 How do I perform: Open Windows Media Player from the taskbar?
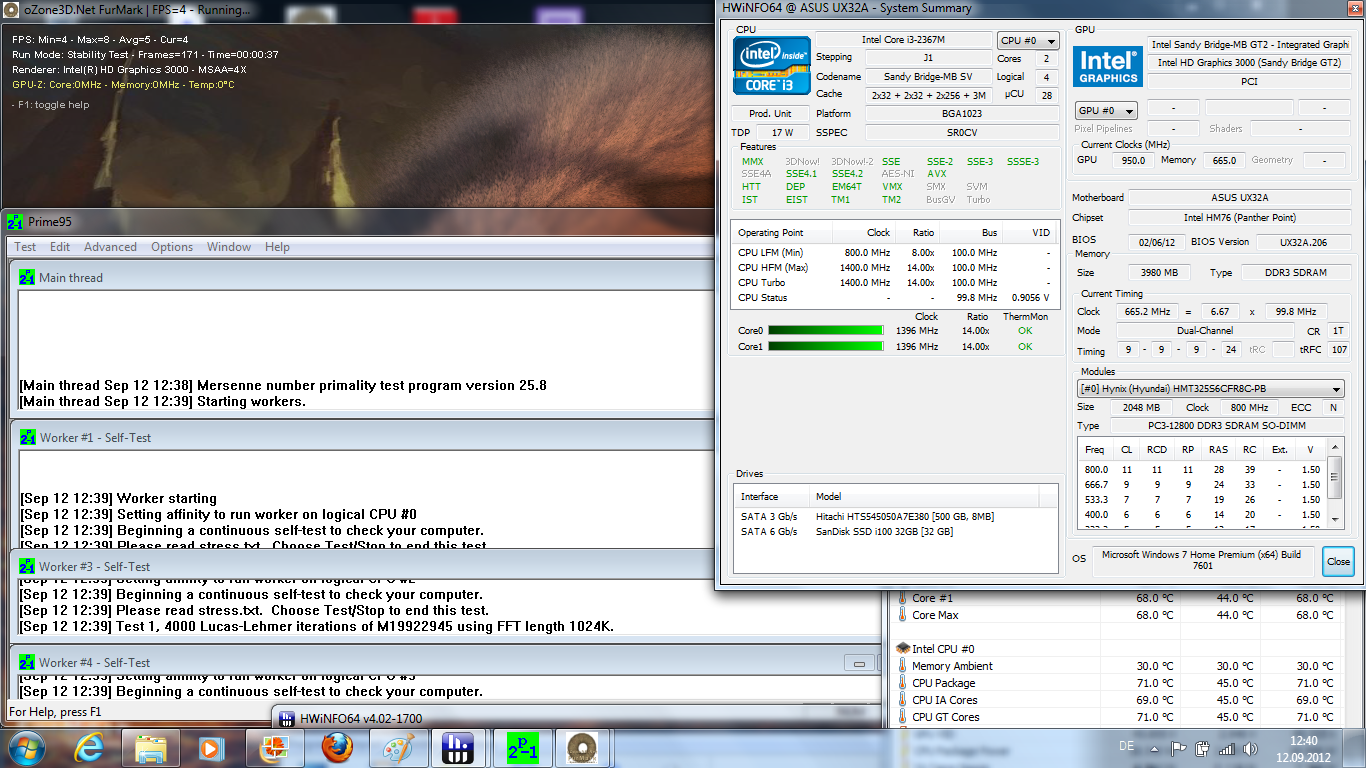click(x=211, y=748)
